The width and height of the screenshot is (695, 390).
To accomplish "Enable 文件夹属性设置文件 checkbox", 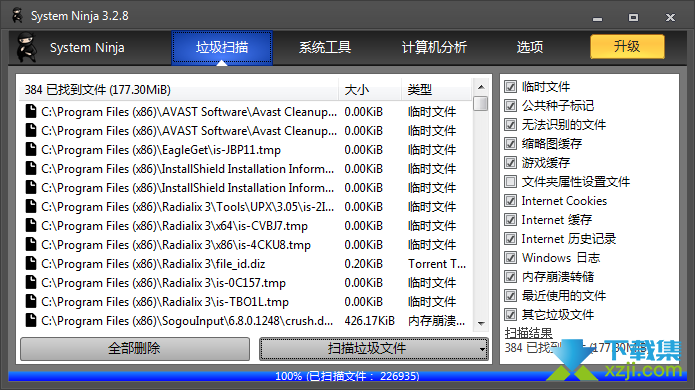I will tap(511, 182).
